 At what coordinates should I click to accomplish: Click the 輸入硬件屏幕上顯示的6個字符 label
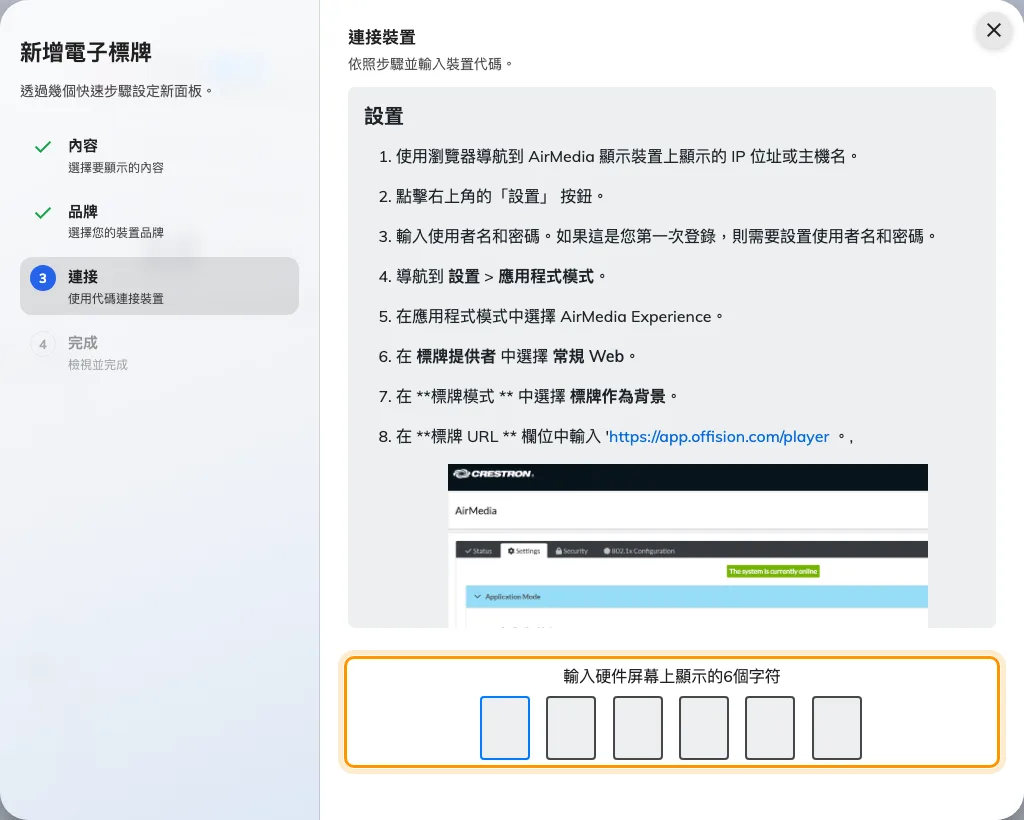coord(672,676)
